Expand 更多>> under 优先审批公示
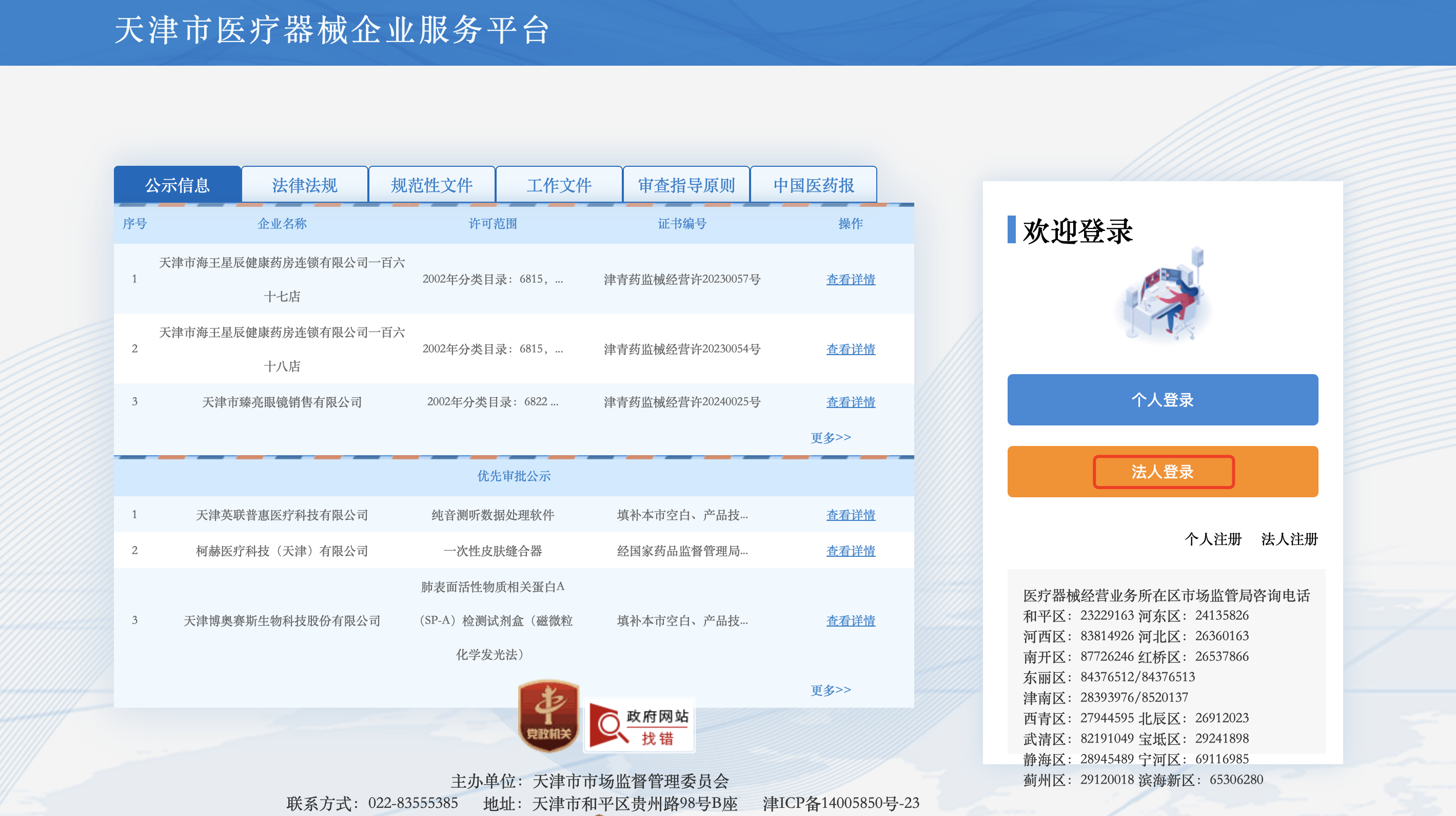Viewport: 1456px width, 816px height. 830,689
